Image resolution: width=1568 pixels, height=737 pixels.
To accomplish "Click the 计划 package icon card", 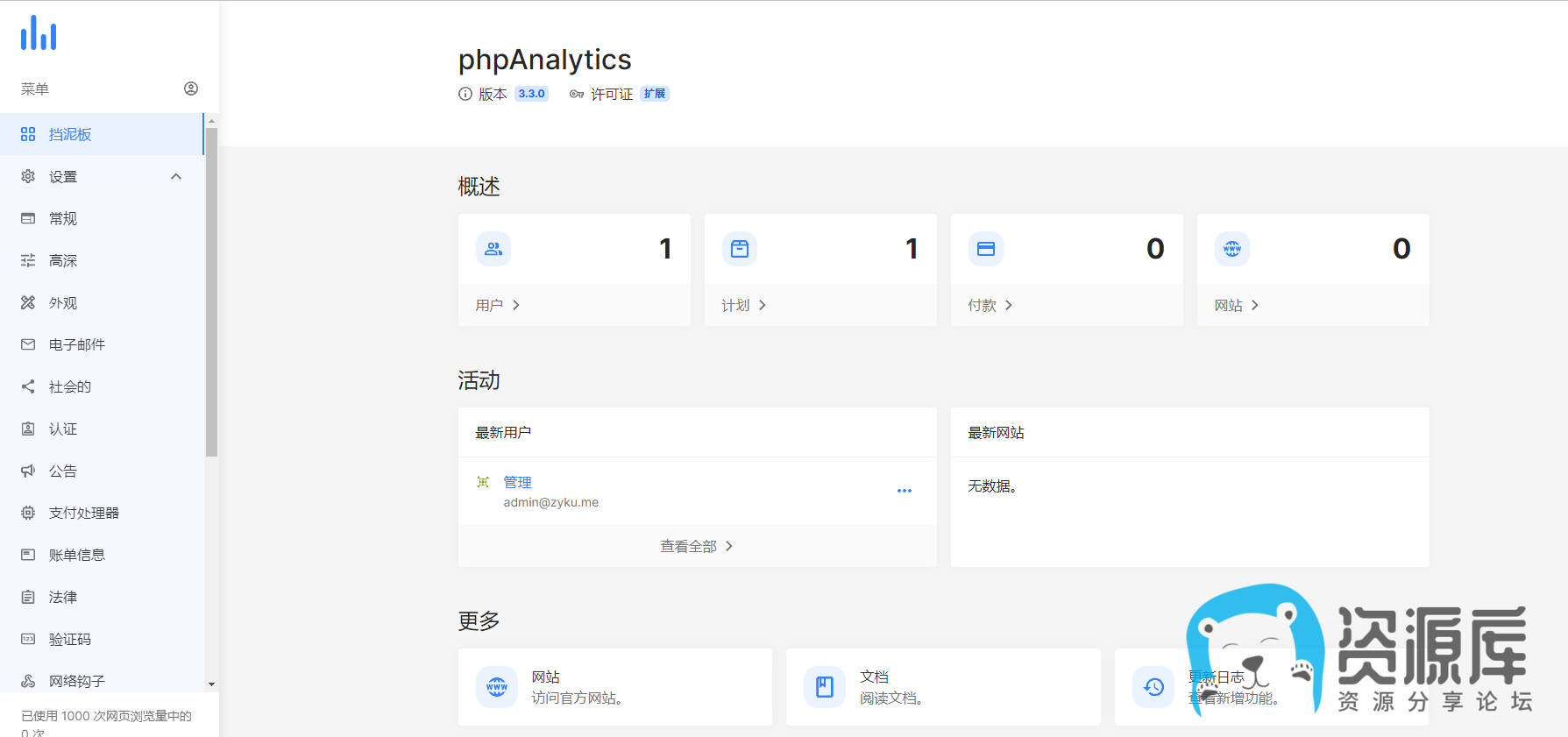I will pyautogui.click(x=740, y=249).
